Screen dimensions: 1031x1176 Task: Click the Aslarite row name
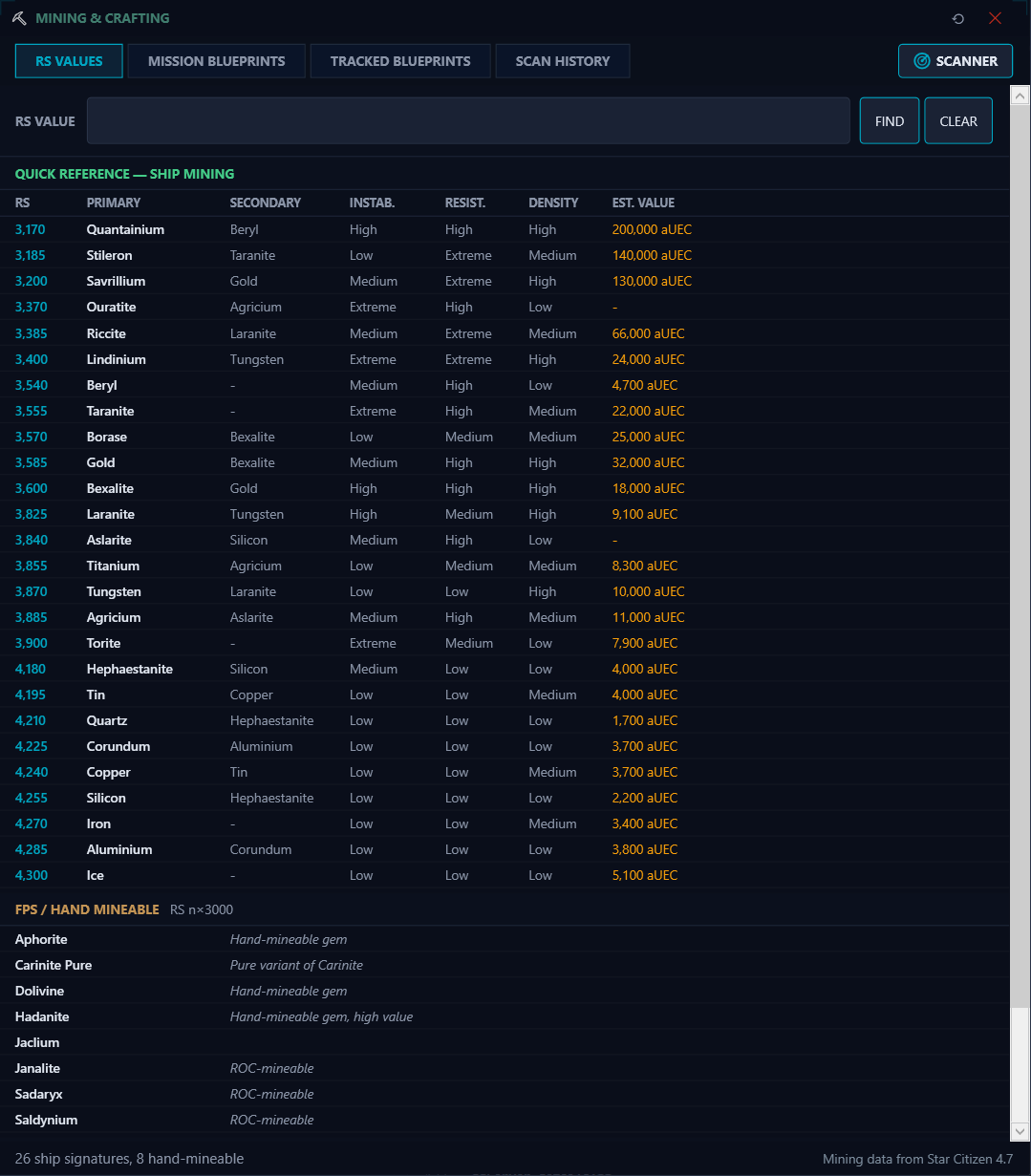pyautogui.click(x=110, y=540)
